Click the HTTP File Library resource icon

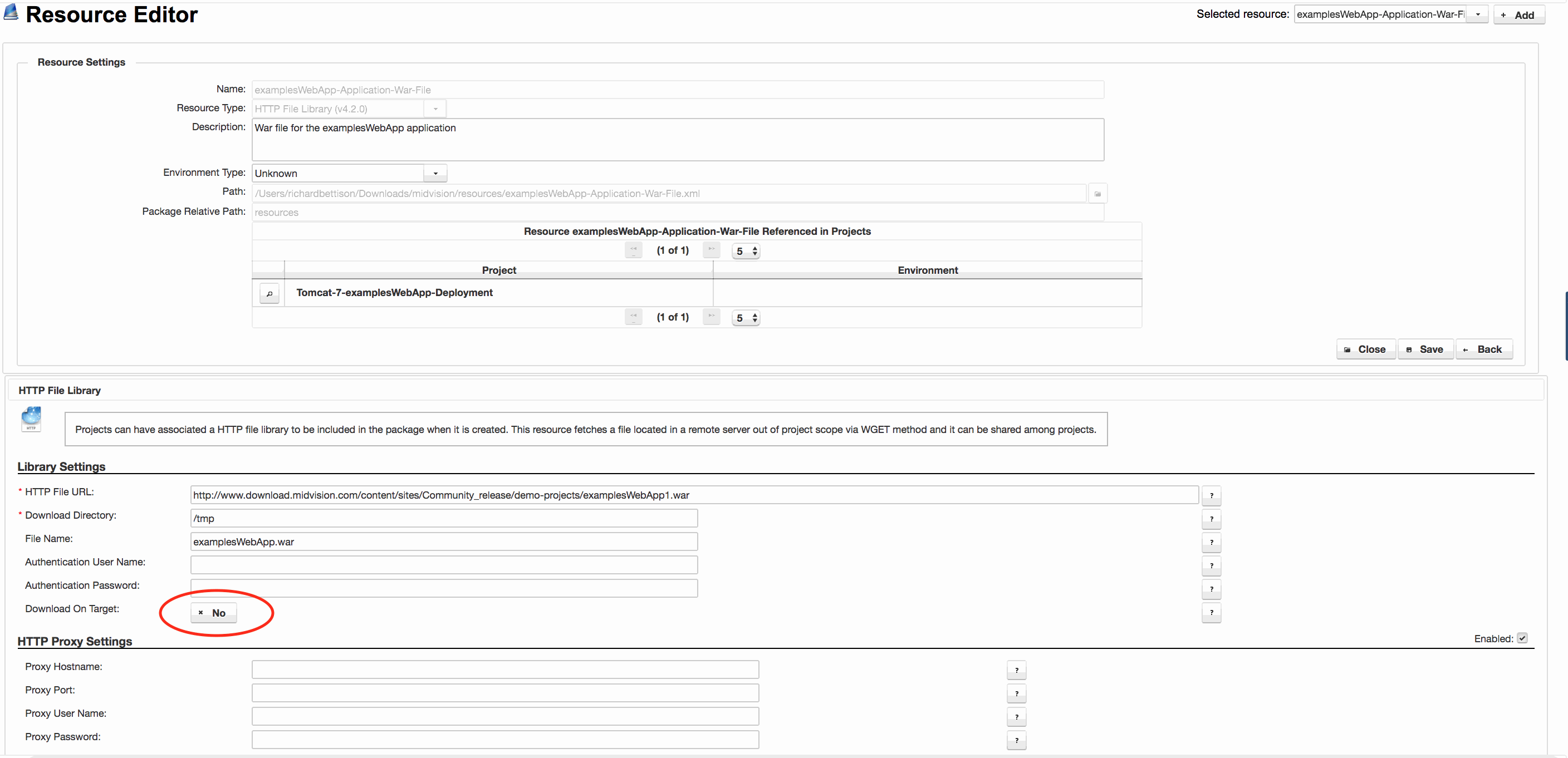pos(31,419)
